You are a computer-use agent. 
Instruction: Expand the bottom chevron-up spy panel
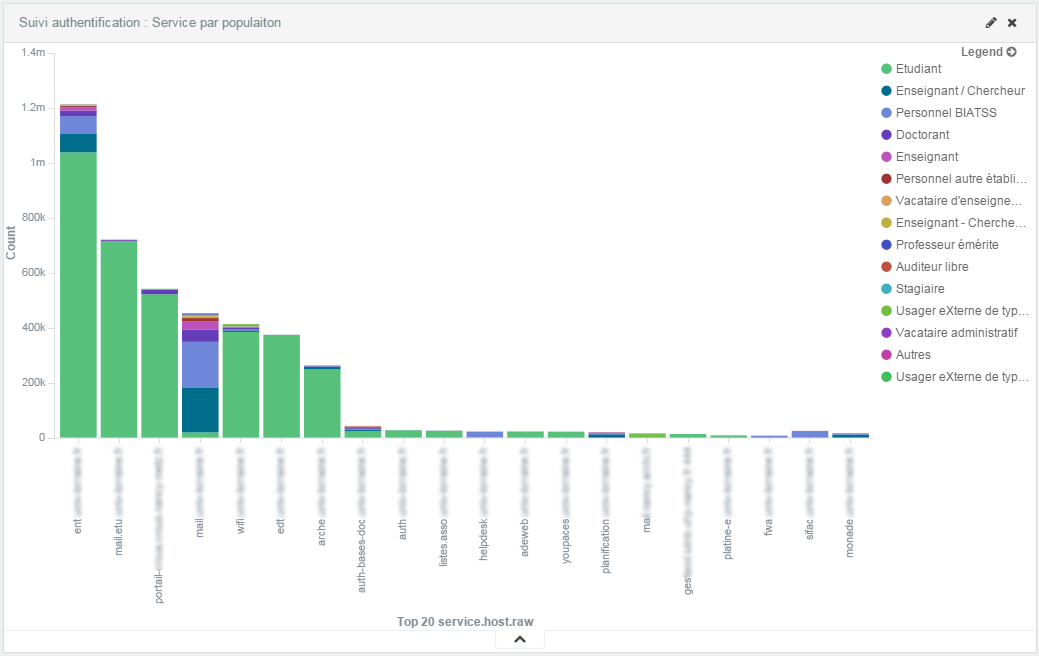(520, 640)
